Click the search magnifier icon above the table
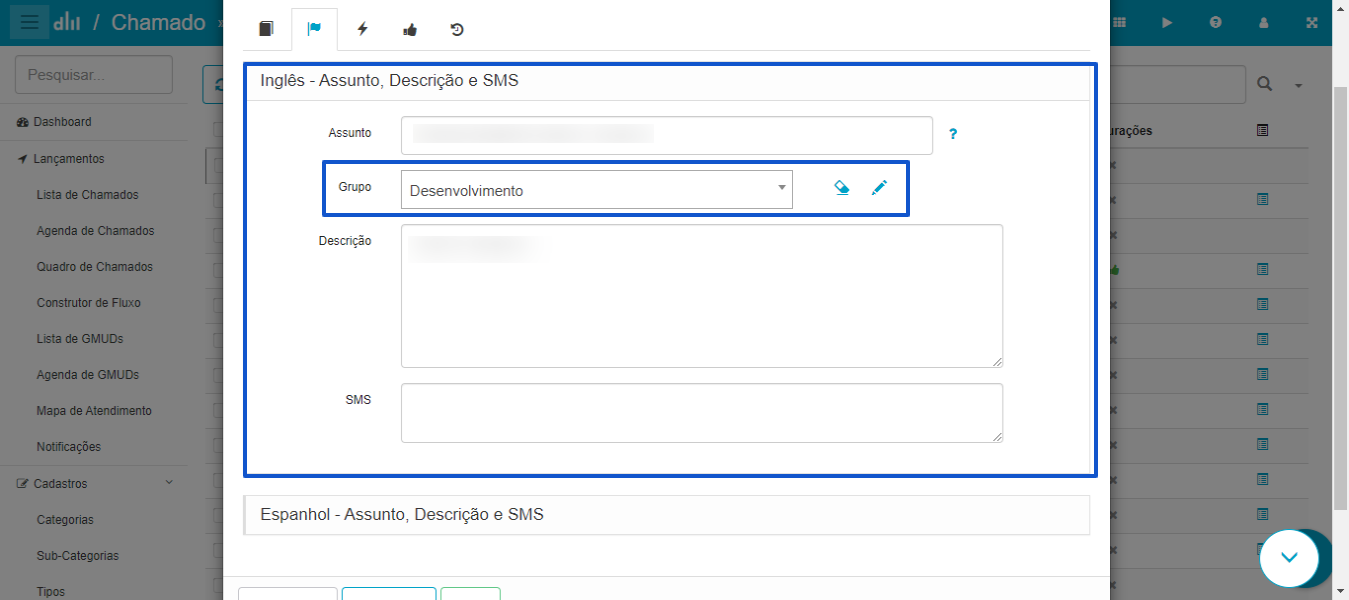 pyautogui.click(x=1265, y=85)
